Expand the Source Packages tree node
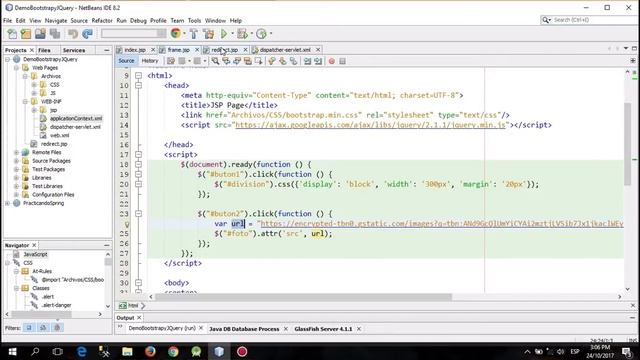Viewport: 640px width, 360px height. (16, 161)
